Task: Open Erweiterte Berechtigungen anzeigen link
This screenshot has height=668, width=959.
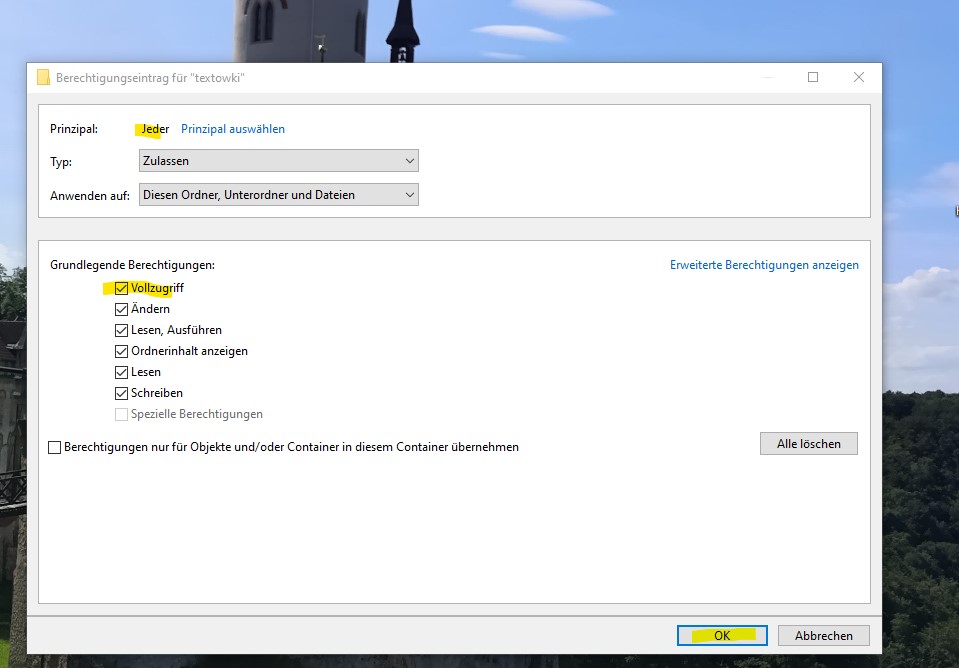Action: (x=764, y=265)
